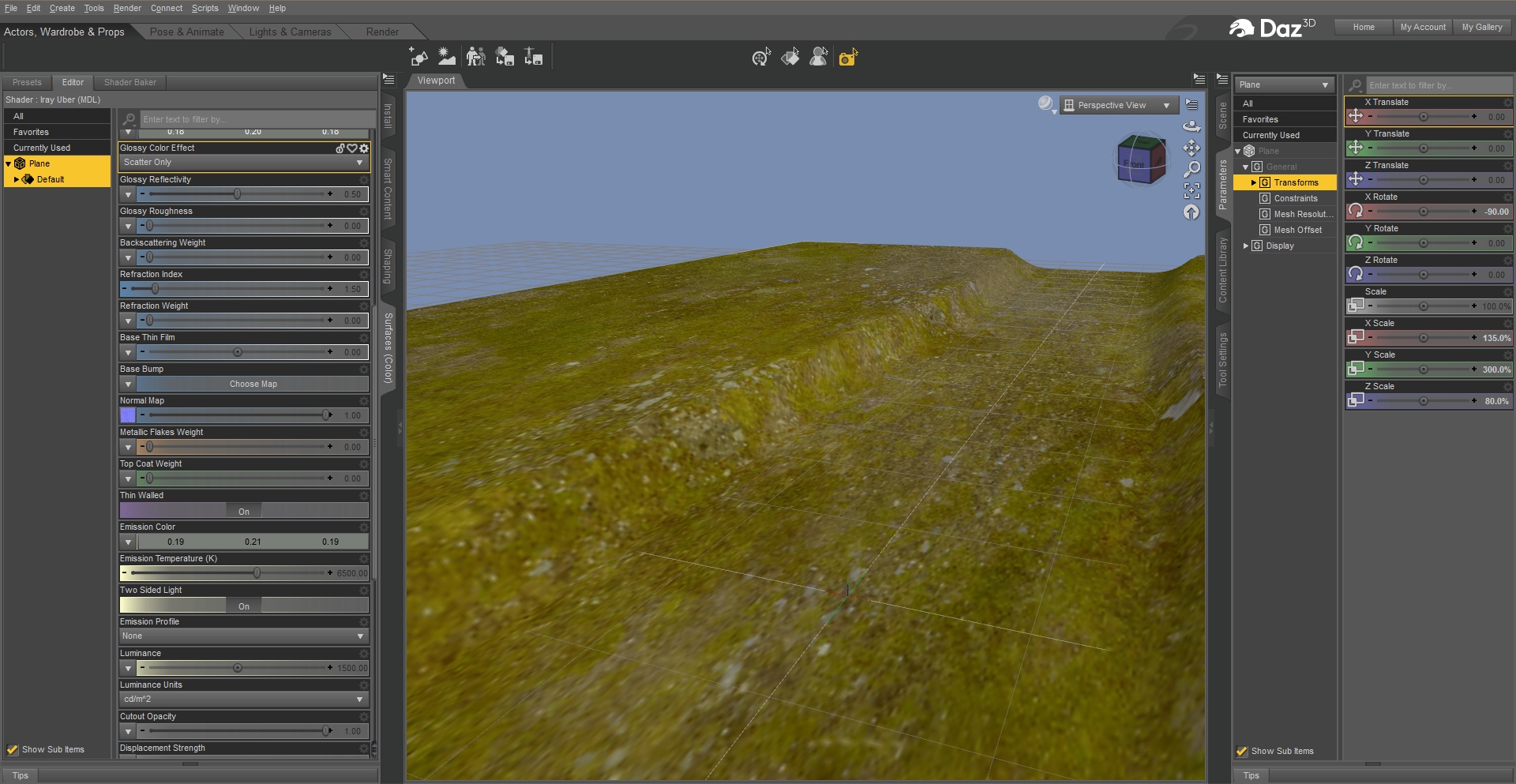Open the Surfaces pane options menu icon
The height and width of the screenshot is (784, 1516).
tap(388, 79)
